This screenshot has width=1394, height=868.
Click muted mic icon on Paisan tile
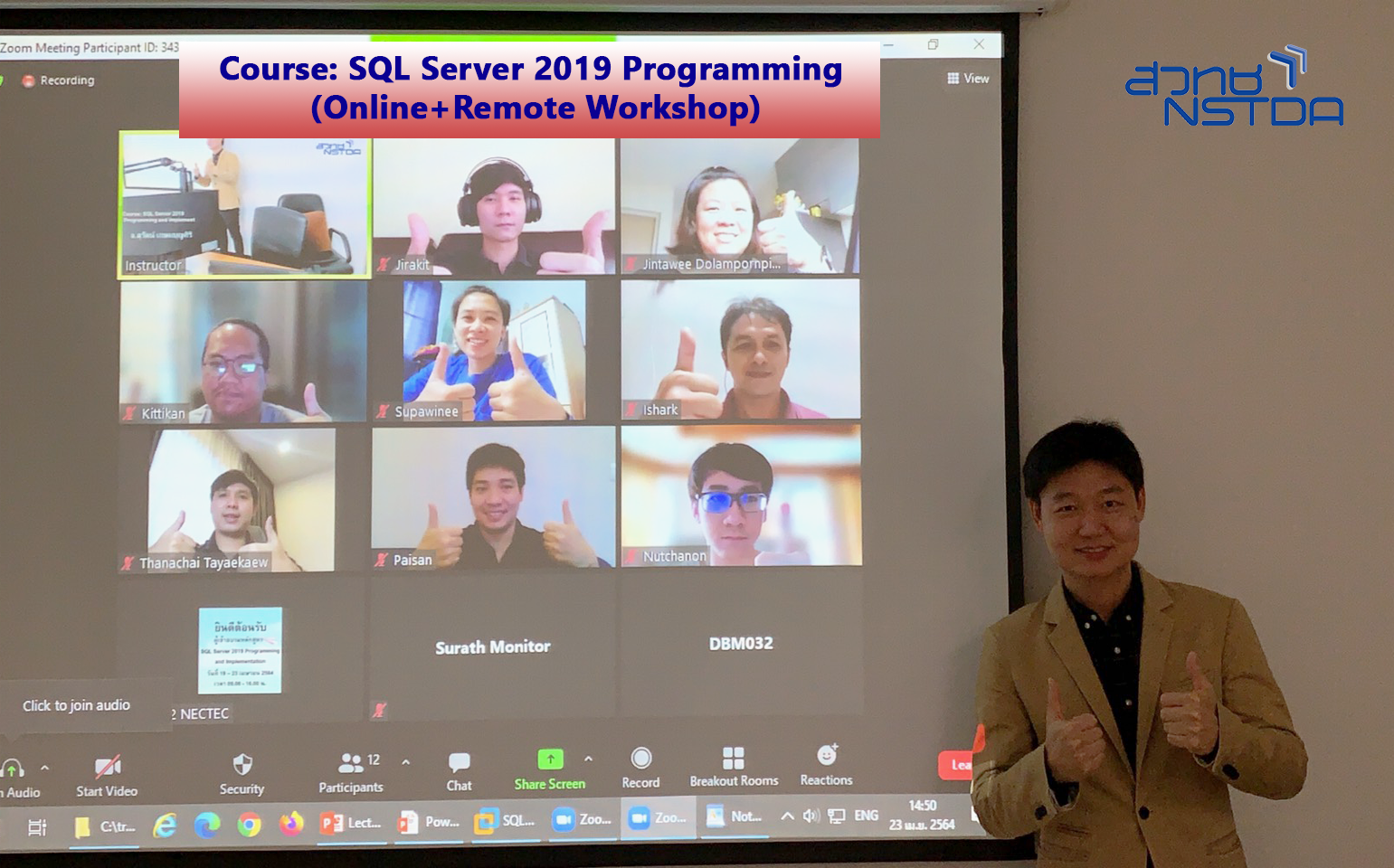point(382,560)
